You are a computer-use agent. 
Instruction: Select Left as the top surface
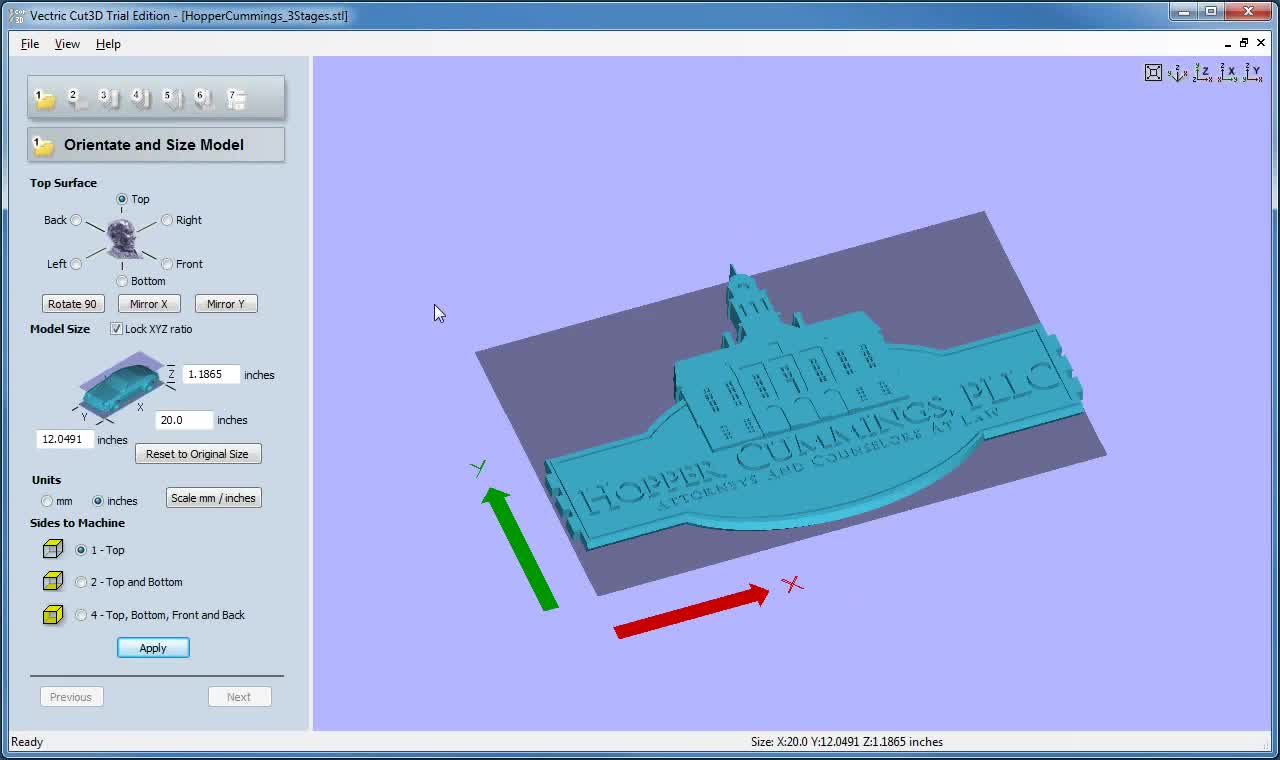click(76, 264)
